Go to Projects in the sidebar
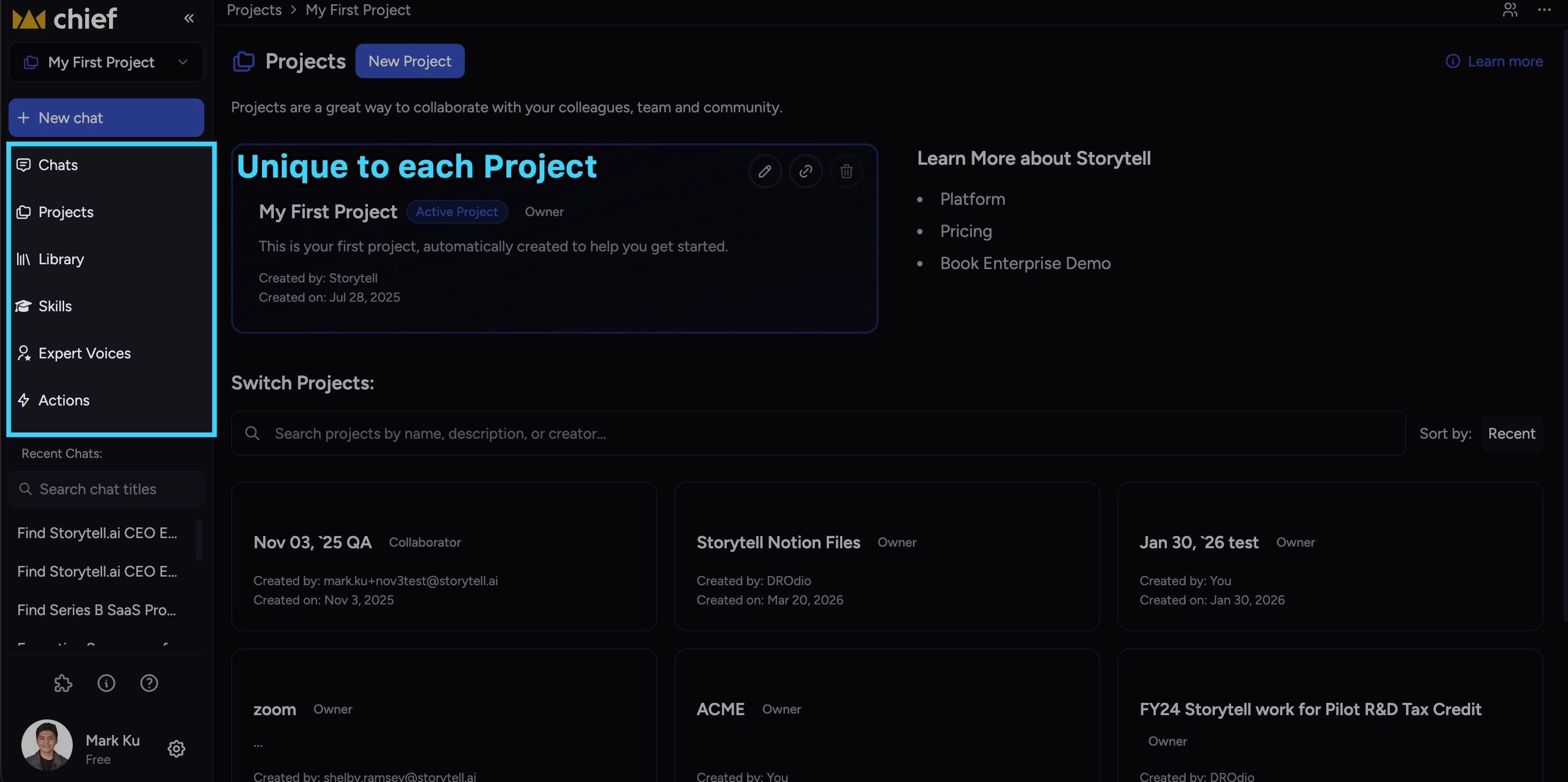The width and height of the screenshot is (1568, 782). [66, 212]
